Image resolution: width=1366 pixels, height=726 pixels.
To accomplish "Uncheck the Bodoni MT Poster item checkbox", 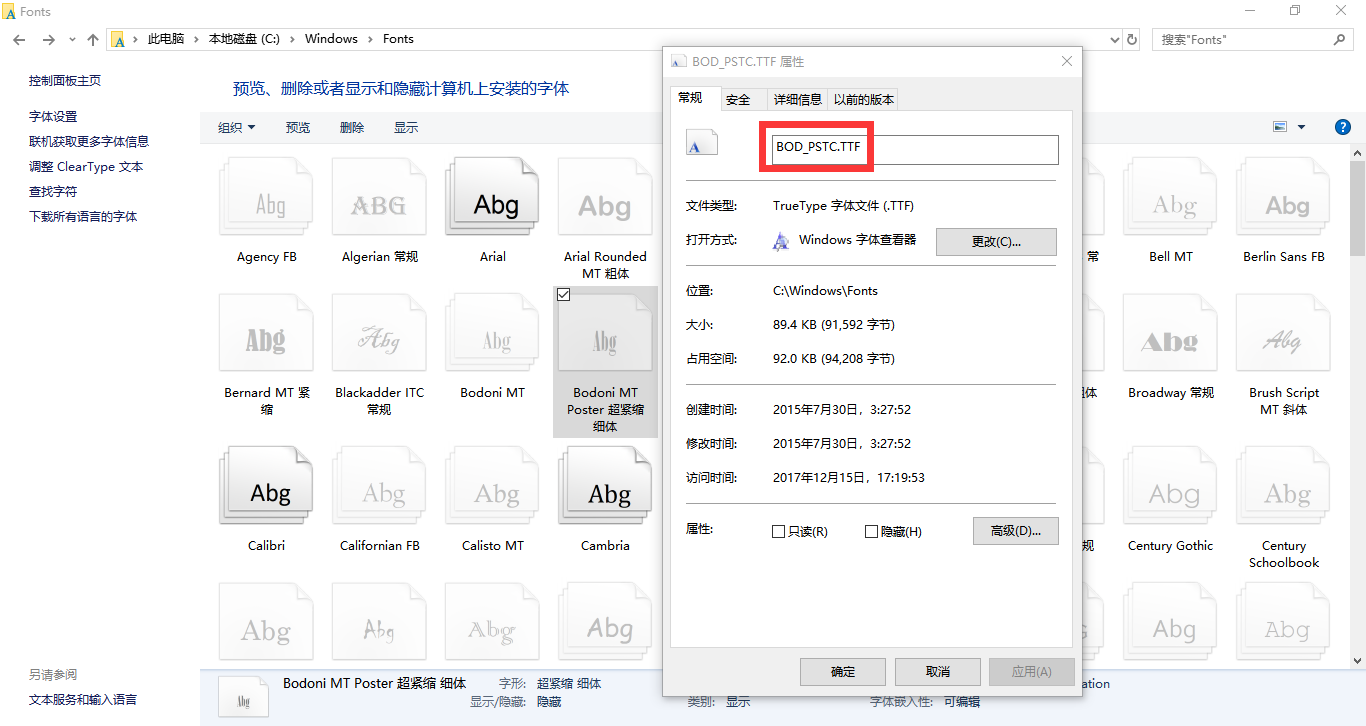I will 563,294.
